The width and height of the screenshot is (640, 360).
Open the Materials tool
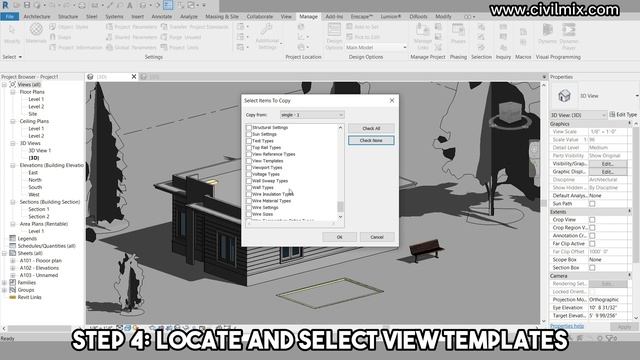[36, 33]
